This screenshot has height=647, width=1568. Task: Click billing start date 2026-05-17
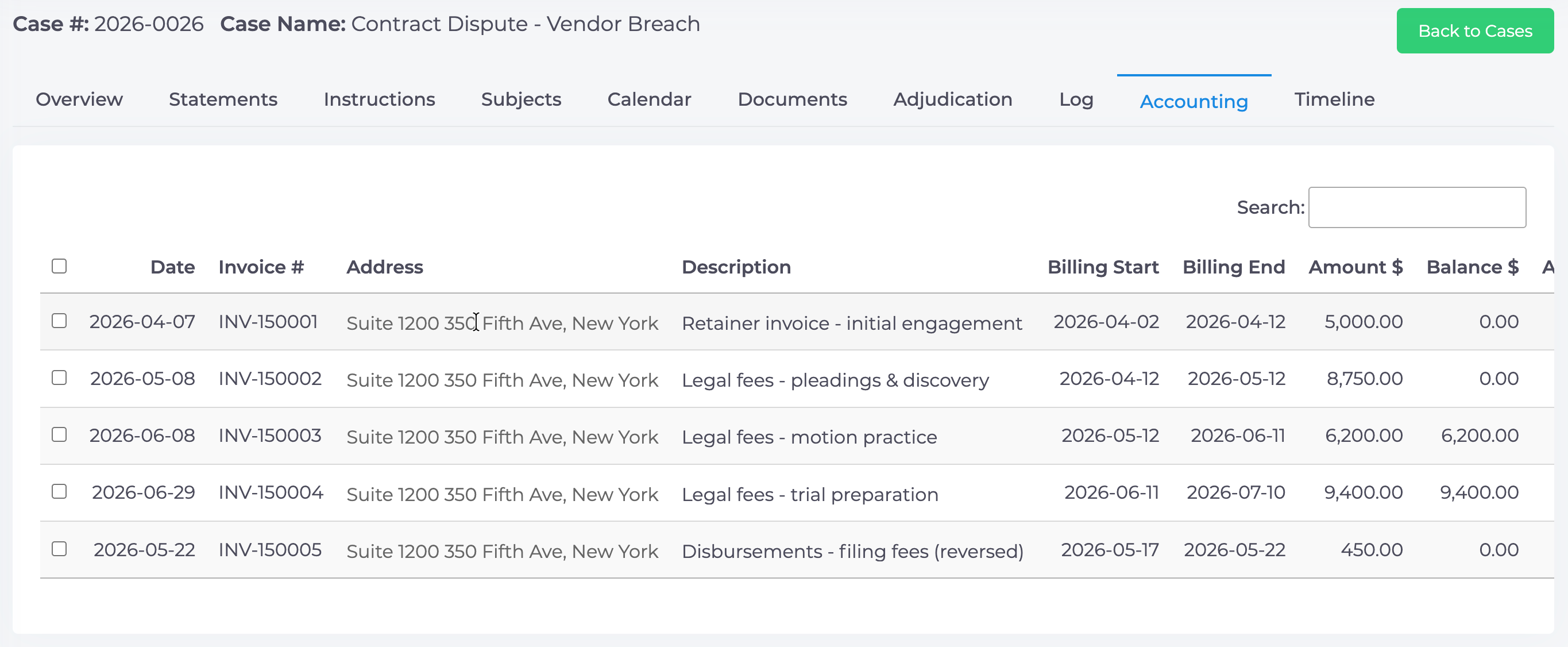(x=1110, y=549)
